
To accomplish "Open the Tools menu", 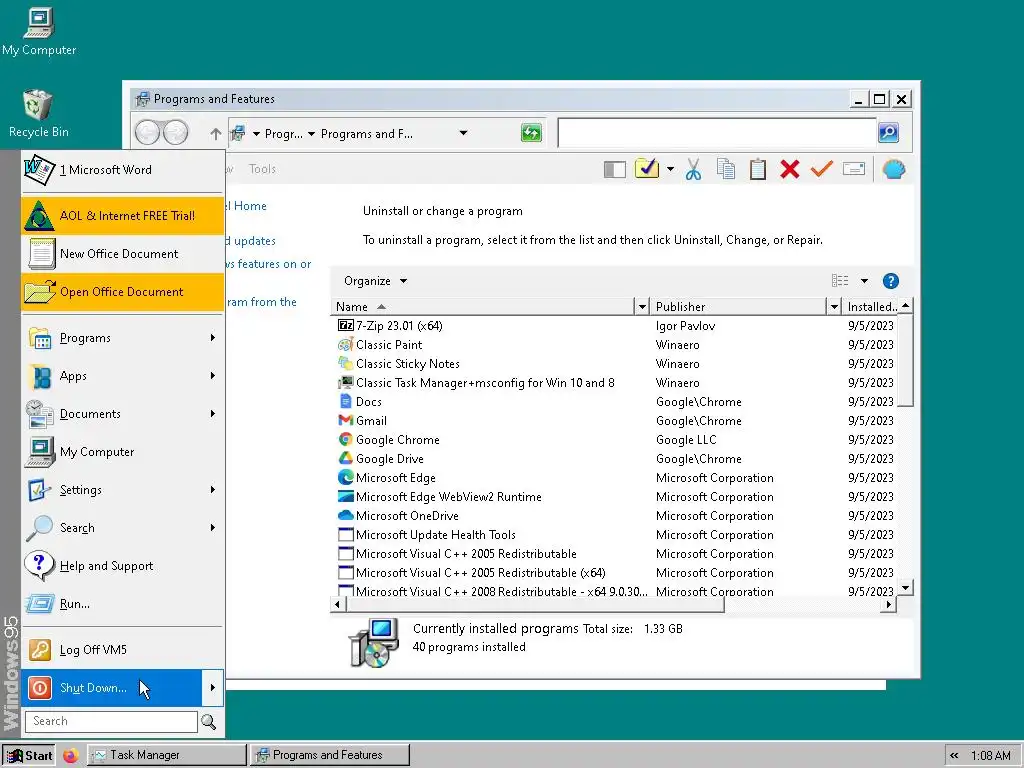I will 262,169.
